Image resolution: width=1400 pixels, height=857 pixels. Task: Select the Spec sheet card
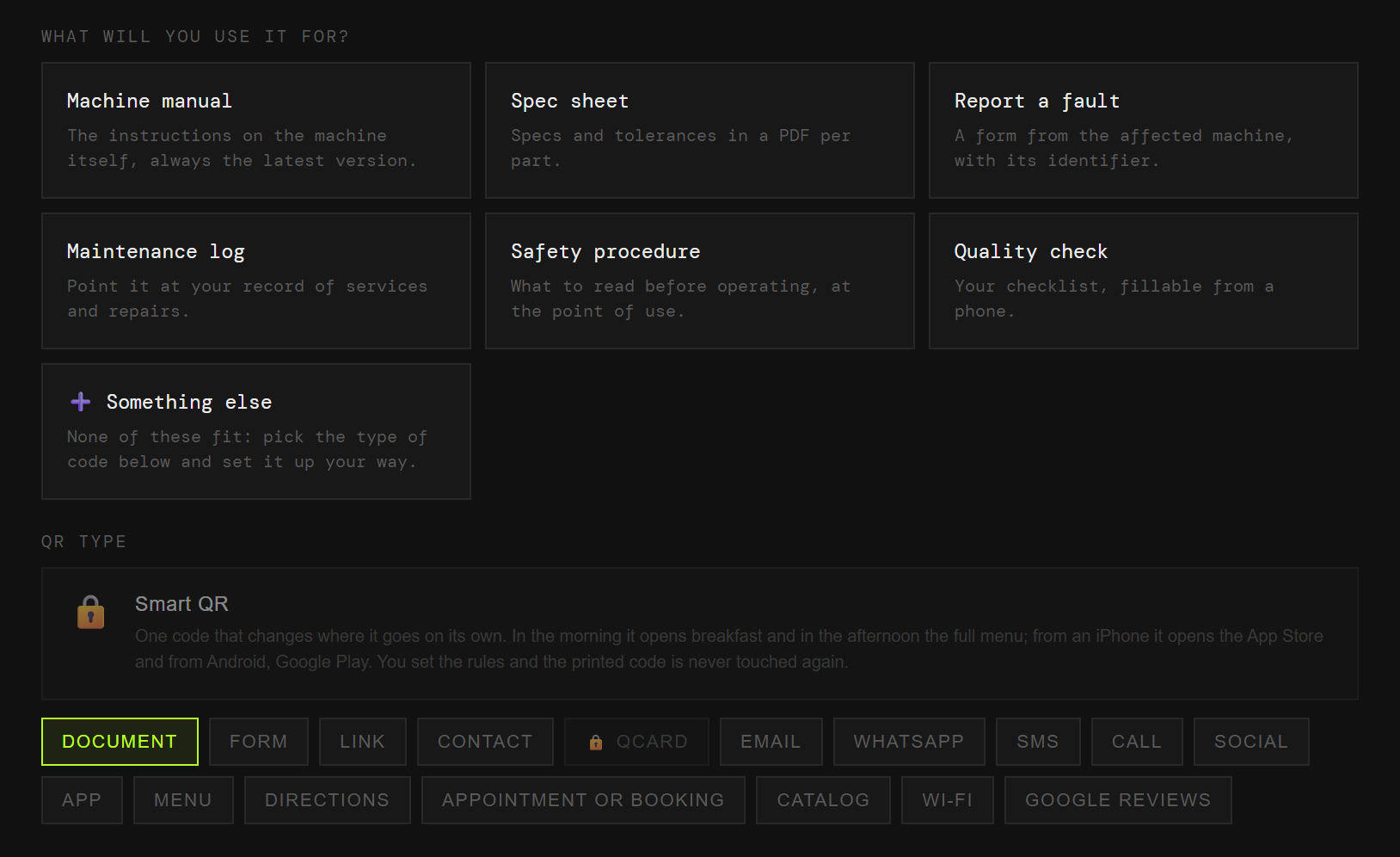coord(700,130)
